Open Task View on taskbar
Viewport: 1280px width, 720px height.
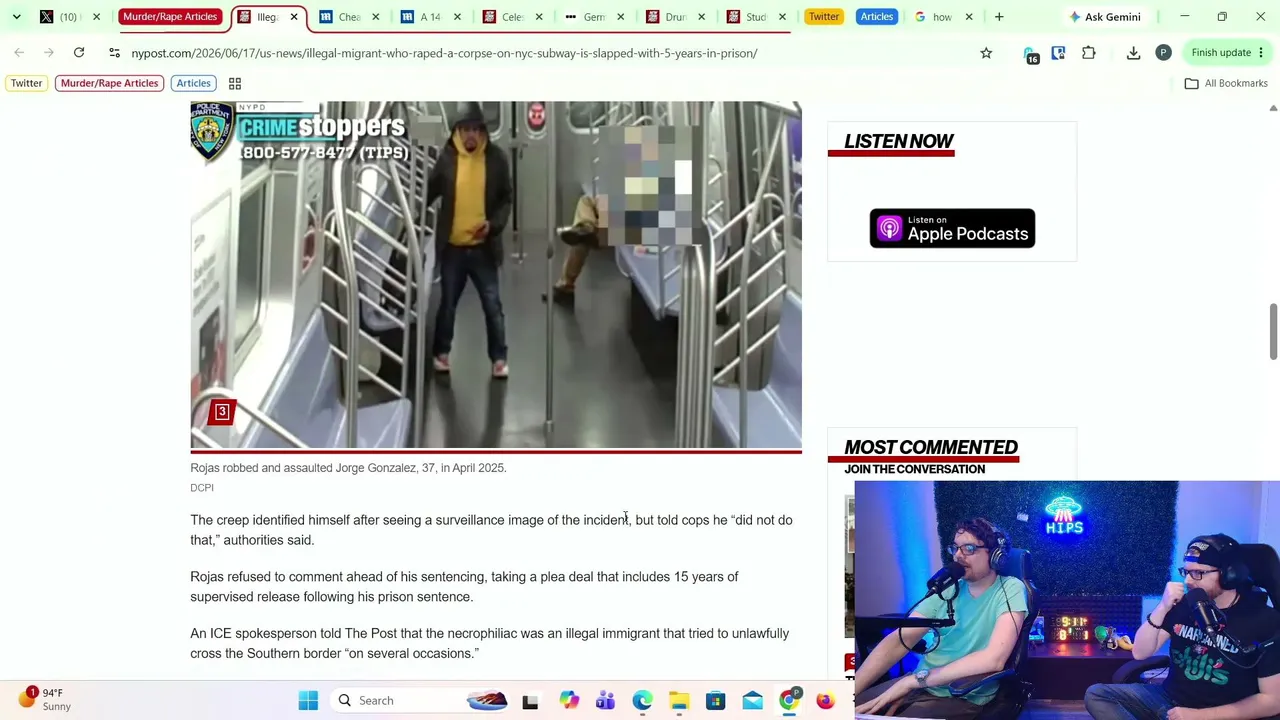pos(530,701)
